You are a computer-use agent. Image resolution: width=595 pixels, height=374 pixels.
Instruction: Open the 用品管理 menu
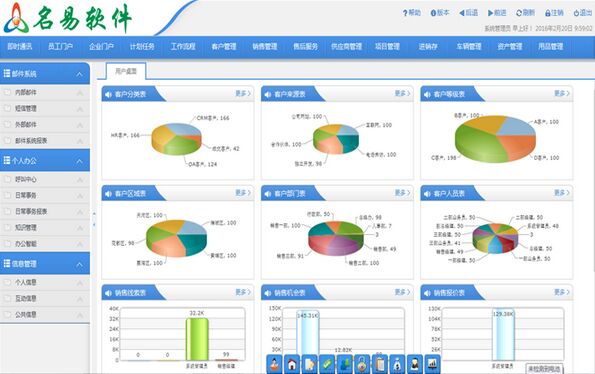point(551,47)
